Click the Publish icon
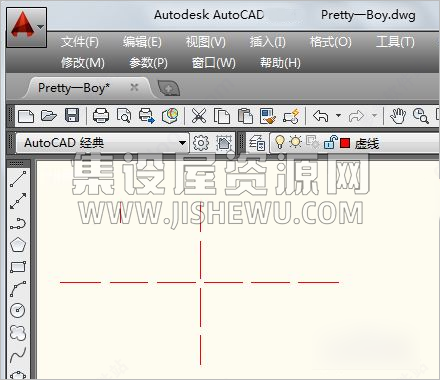Viewport: 440px width, 380px height. click(x=147, y=116)
